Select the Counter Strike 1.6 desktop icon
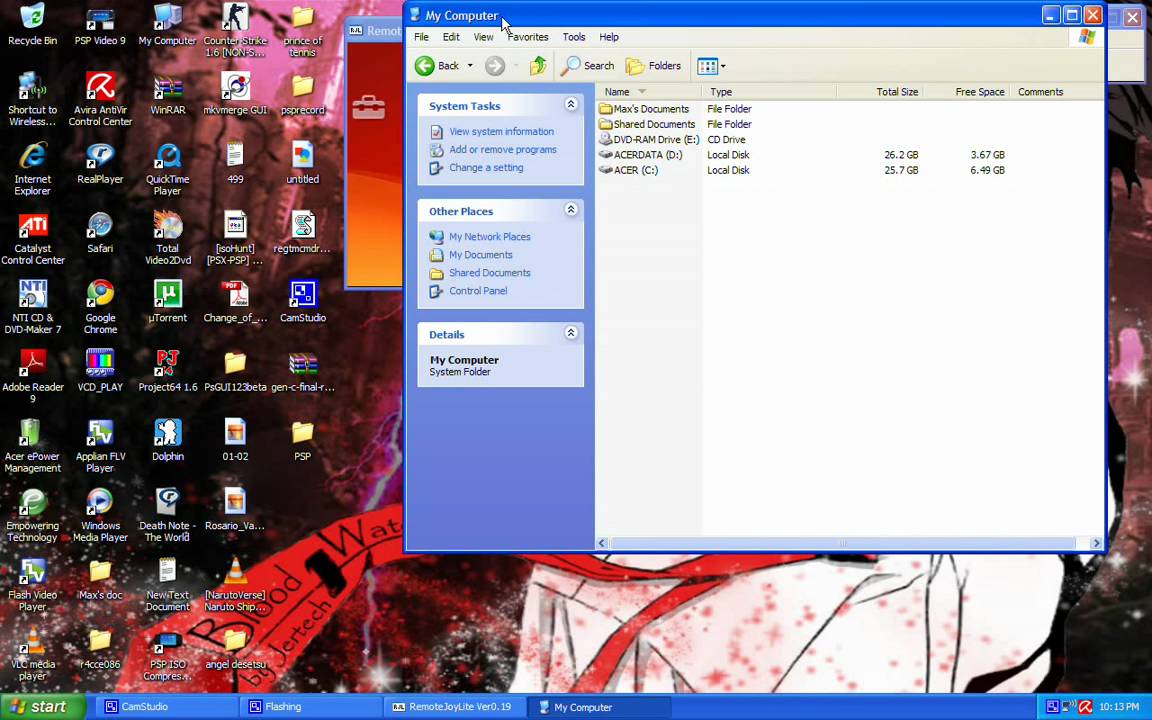 [235, 29]
